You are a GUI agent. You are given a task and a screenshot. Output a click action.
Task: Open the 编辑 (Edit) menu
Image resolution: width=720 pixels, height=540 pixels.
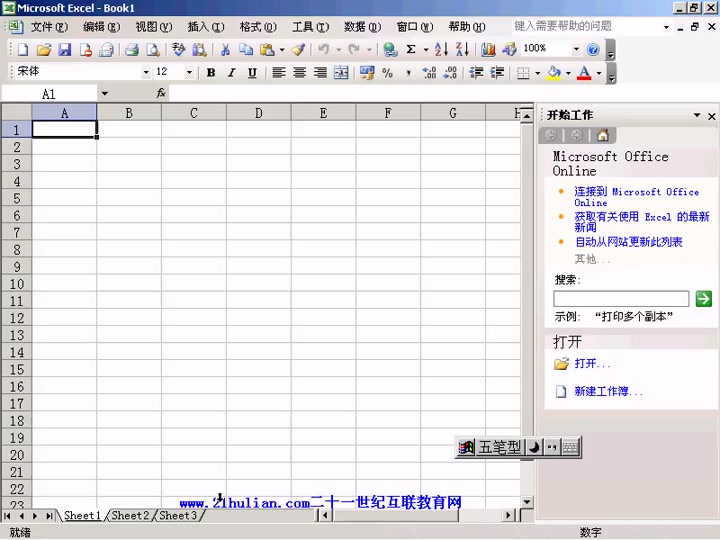(x=101, y=27)
